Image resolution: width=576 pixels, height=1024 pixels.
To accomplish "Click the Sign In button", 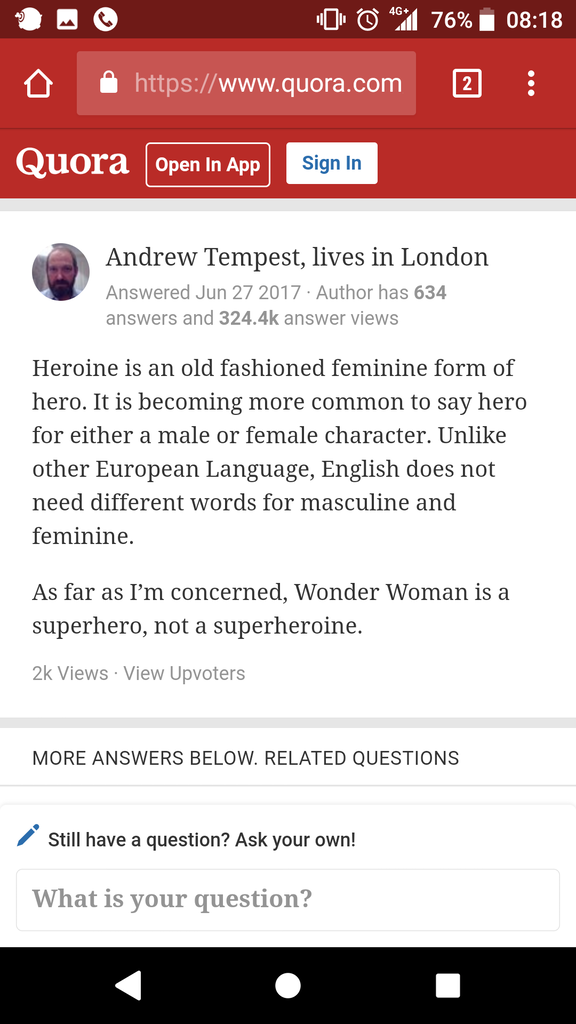I will (x=332, y=163).
